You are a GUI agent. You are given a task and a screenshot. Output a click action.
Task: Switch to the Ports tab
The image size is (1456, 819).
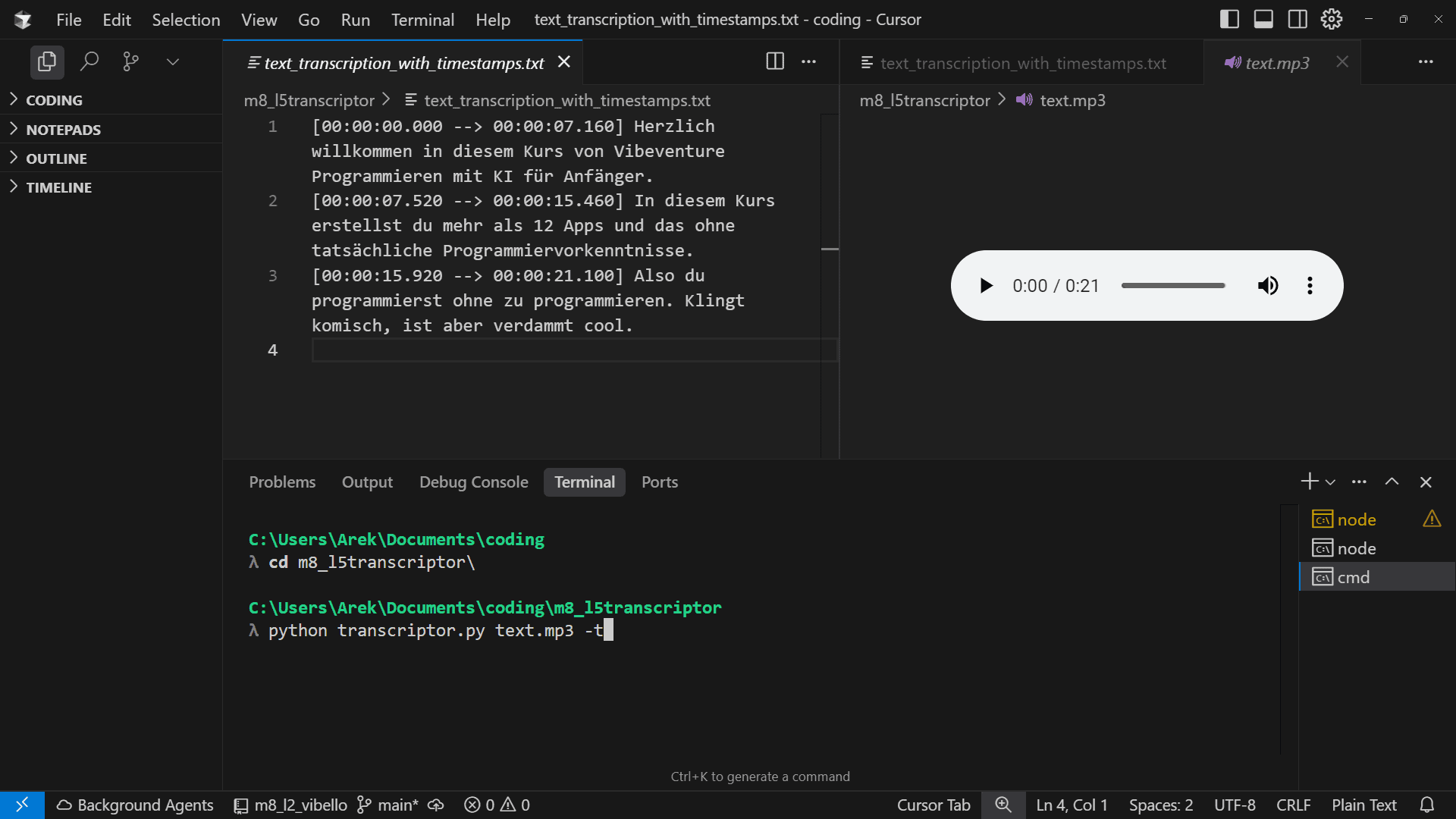pyautogui.click(x=659, y=482)
